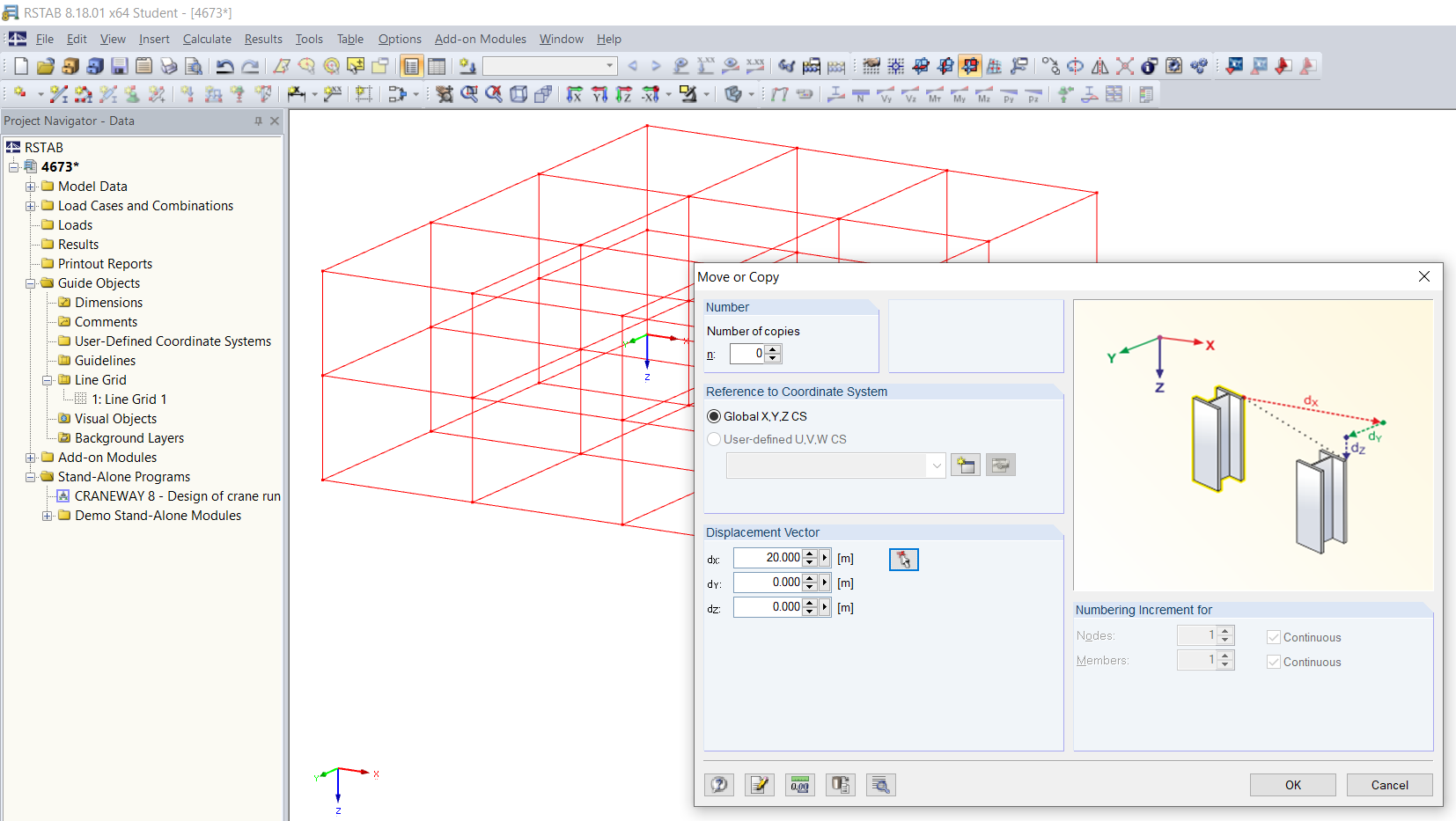Expand the Add-on Modules tree node

(x=31, y=458)
